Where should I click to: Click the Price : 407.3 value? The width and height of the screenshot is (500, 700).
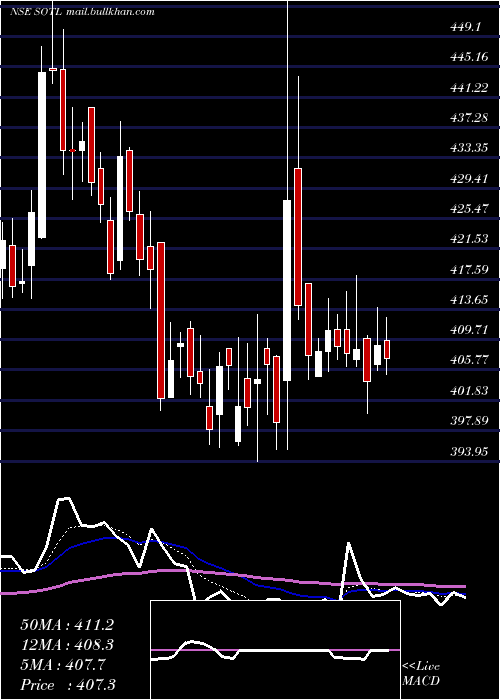click(68, 685)
